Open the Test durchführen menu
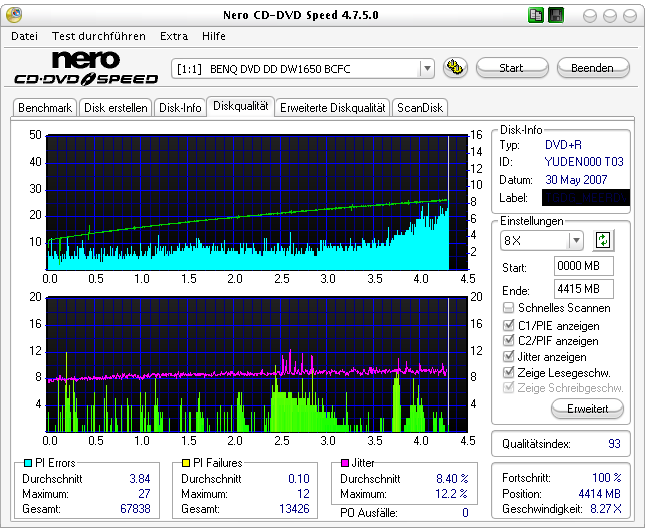This screenshot has height=528, width=645. click(99, 36)
